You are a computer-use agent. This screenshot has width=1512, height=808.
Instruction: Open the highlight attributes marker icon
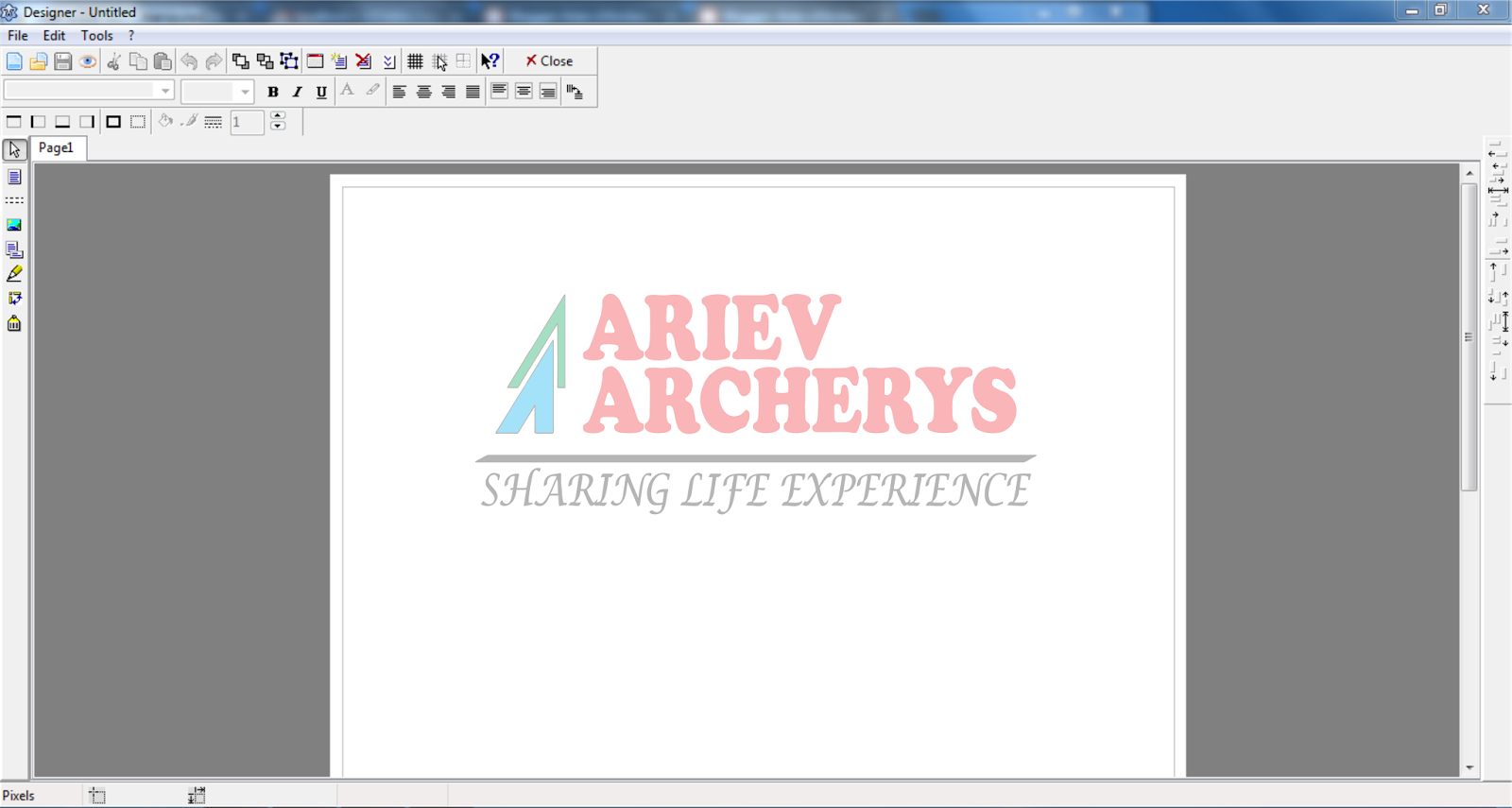click(372, 91)
